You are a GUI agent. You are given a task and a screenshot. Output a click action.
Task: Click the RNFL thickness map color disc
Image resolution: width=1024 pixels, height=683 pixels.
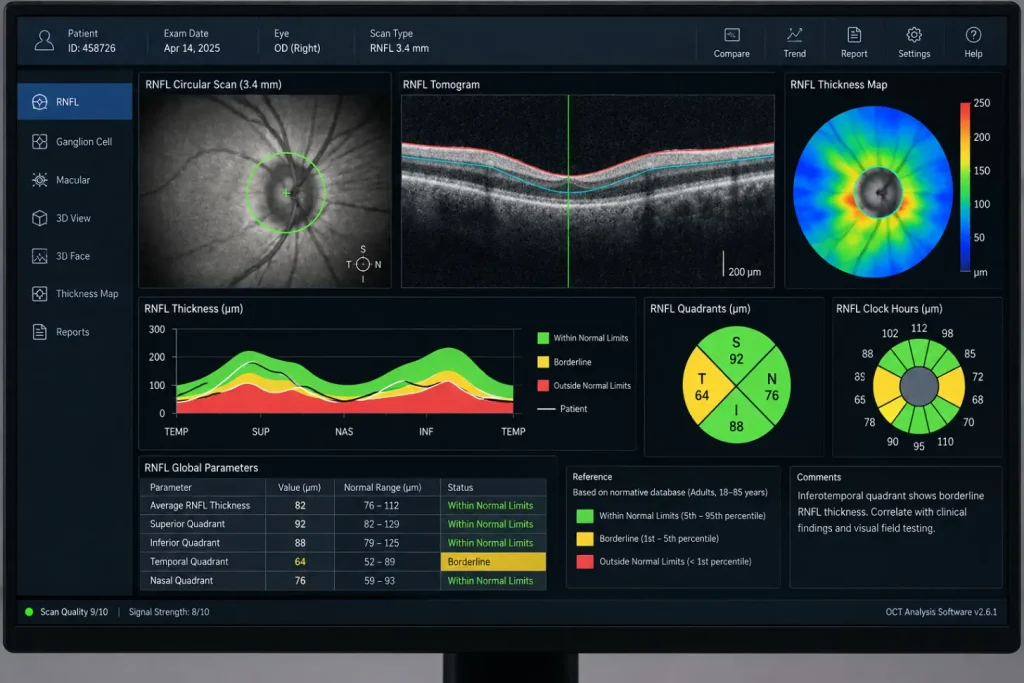[872, 192]
